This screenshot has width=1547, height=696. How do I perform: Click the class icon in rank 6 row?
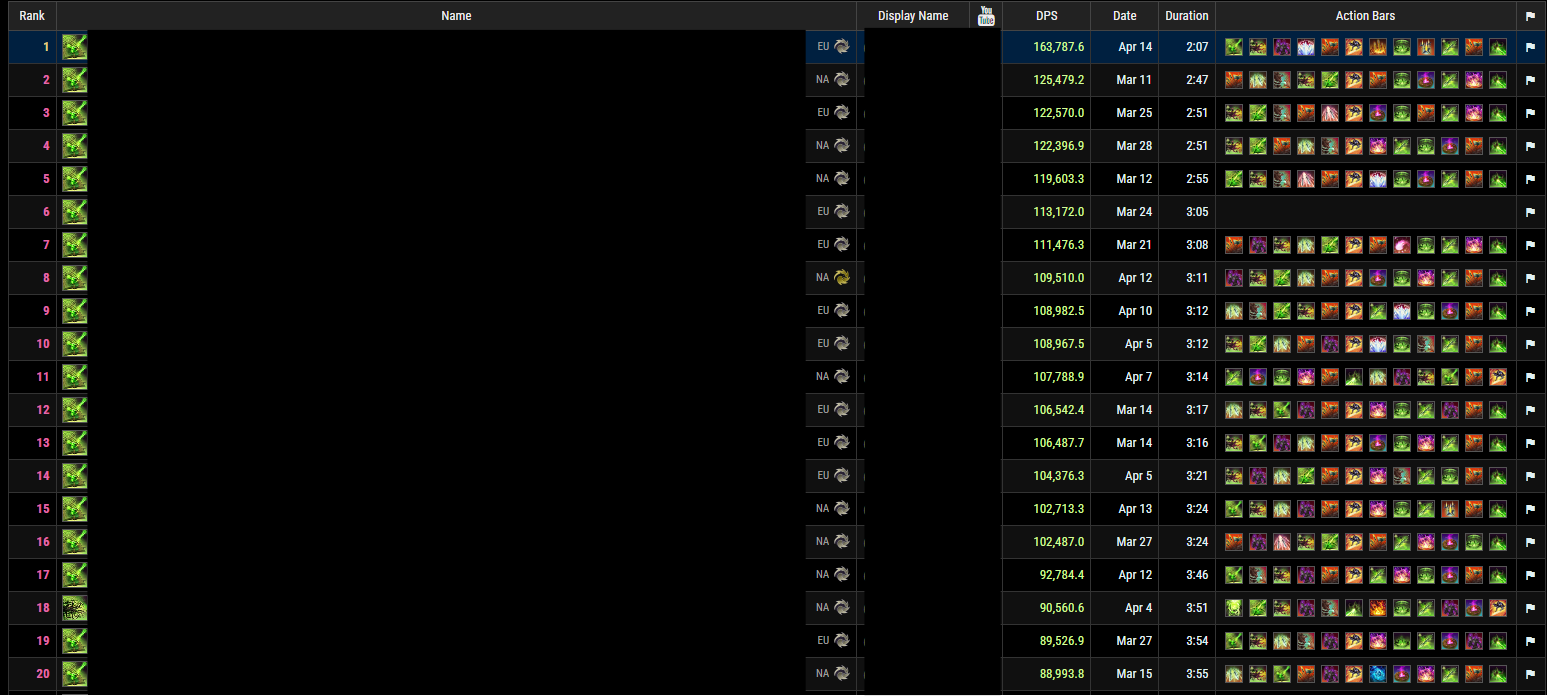[74, 211]
